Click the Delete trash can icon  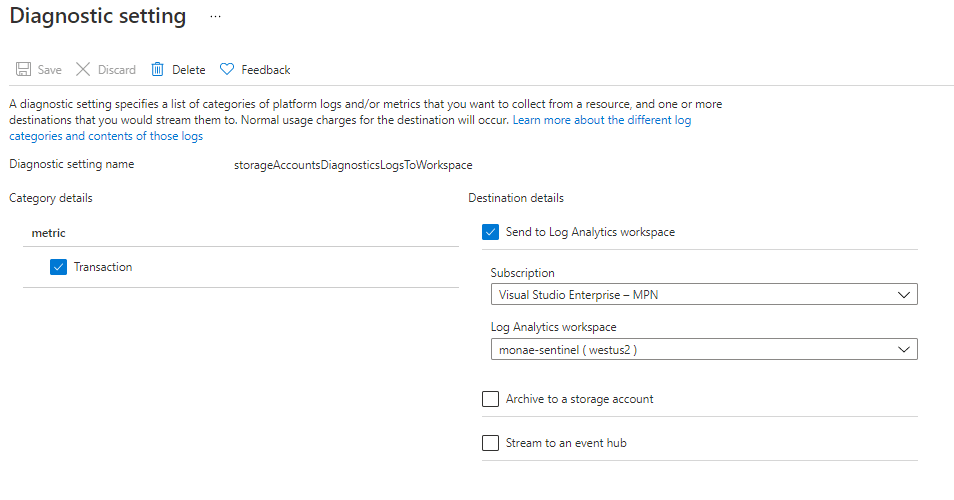click(x=158, y=70)
